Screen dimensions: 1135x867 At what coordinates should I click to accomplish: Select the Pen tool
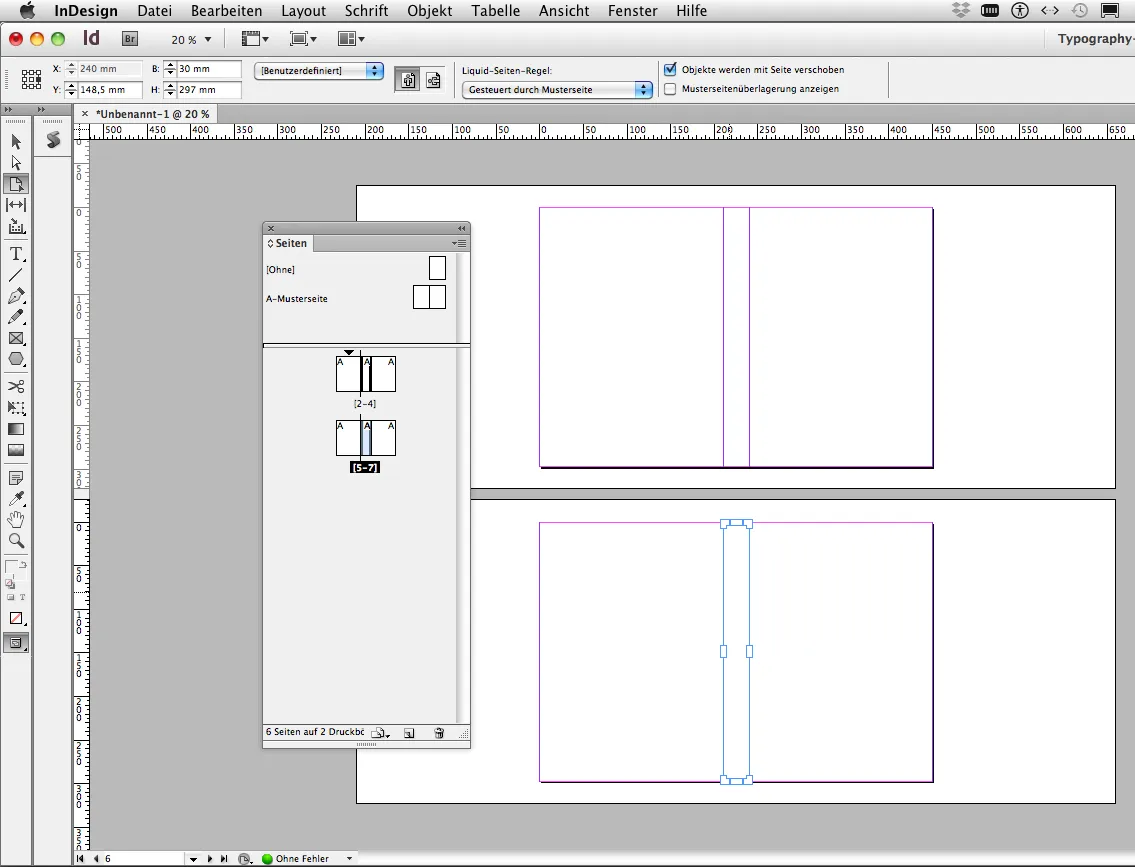[x=15, y=296]
